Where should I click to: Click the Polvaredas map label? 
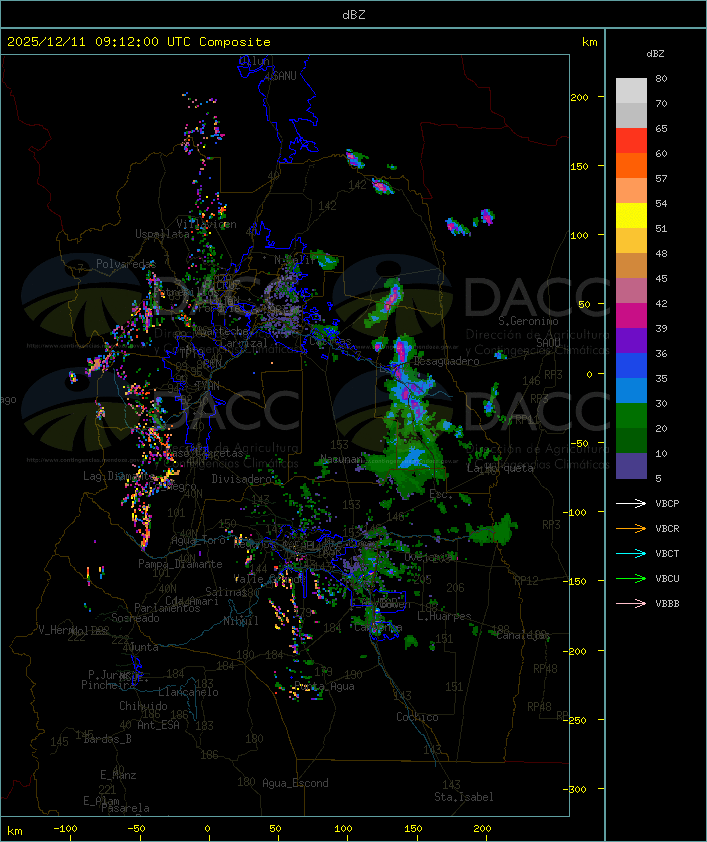[126, 264]
